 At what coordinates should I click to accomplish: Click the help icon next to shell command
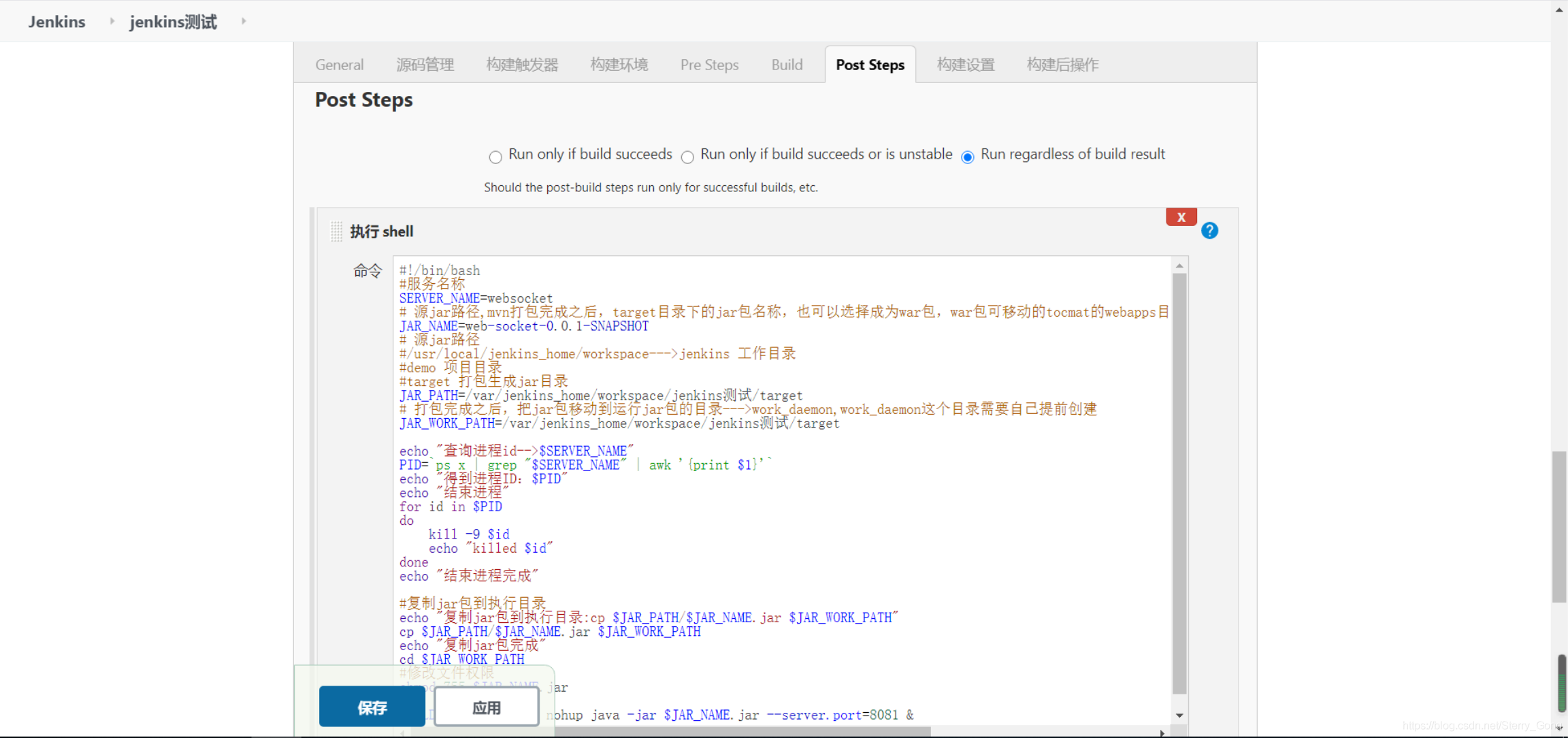pyautogui.click(x=1210, y=231)
